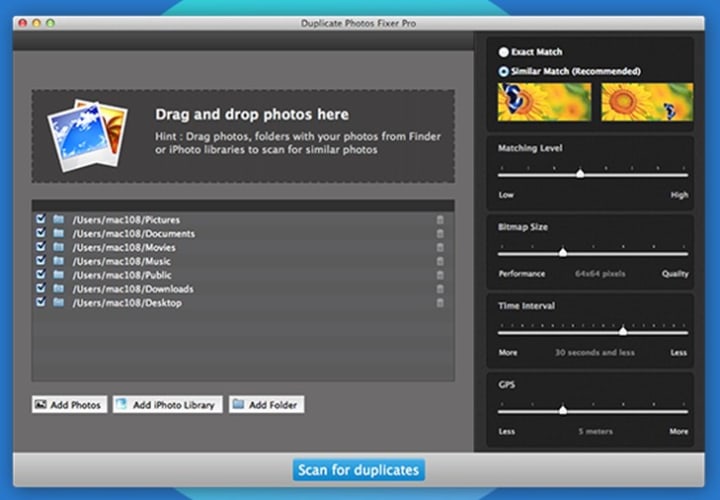Uncheck the Downloads folder checkbox
This screenshot has width=720, height=500.
tap(41, 287)
